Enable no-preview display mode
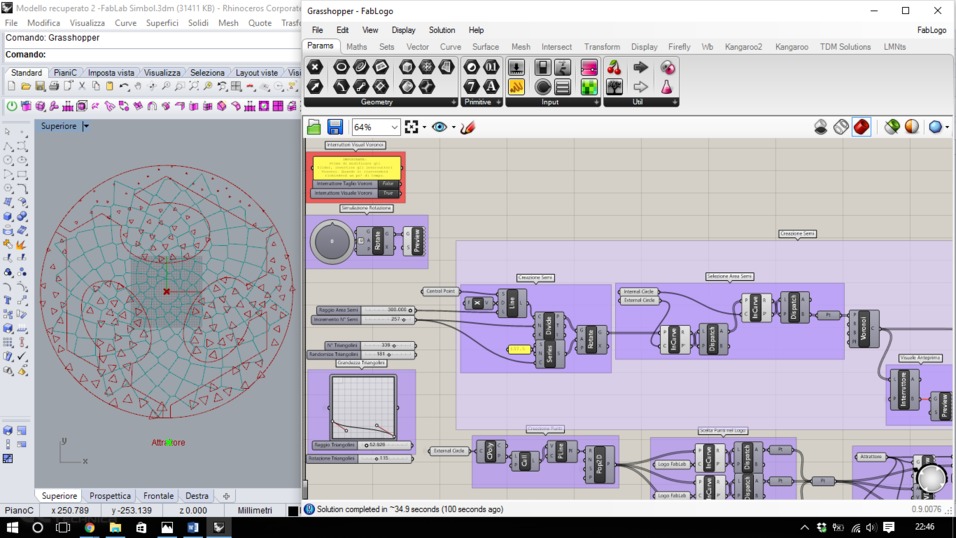This screenshot has width=956, height=538. point(821,127)
